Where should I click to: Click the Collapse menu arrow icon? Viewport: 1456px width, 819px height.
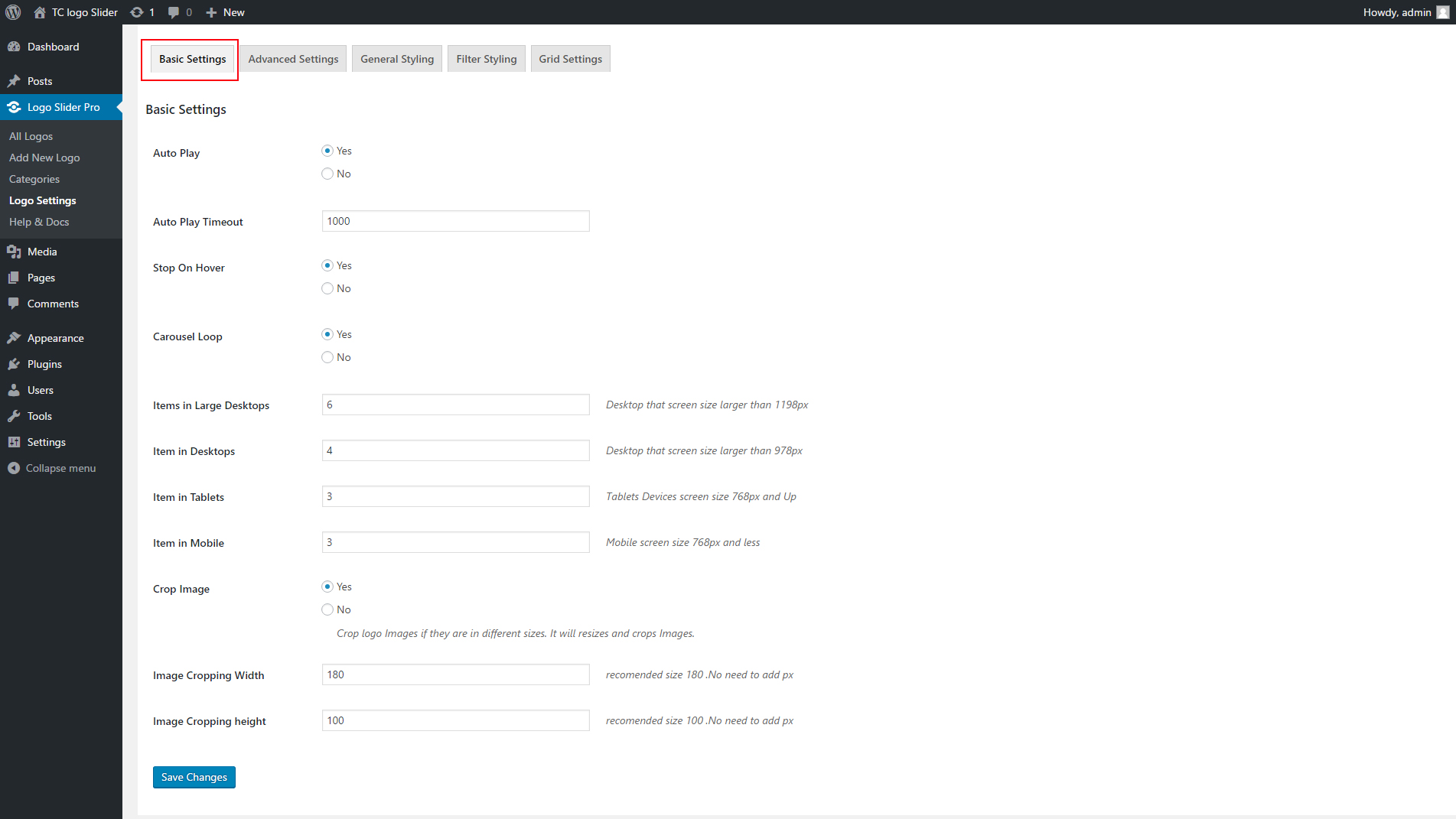14,468
